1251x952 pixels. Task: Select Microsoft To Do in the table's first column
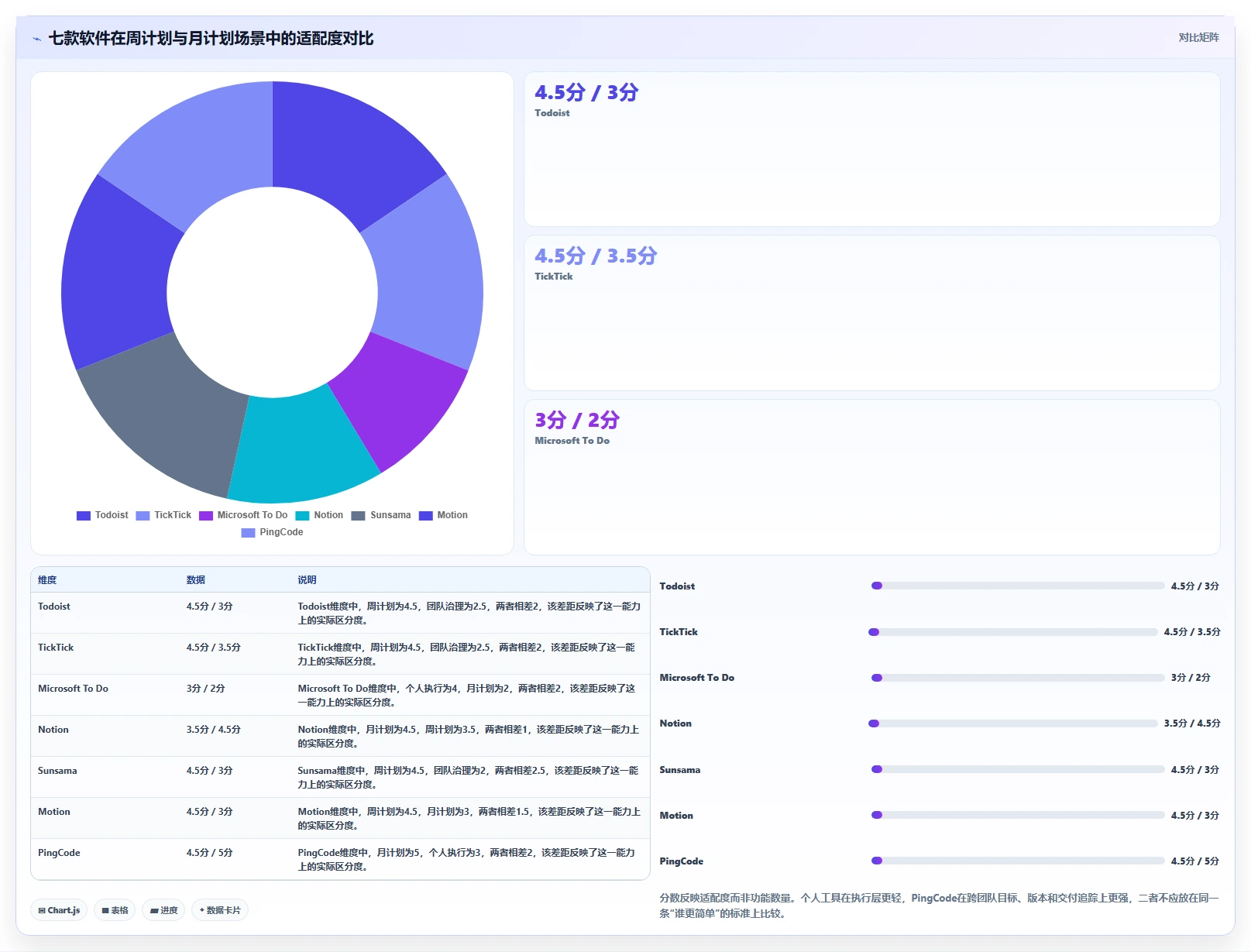coord(73,689)
